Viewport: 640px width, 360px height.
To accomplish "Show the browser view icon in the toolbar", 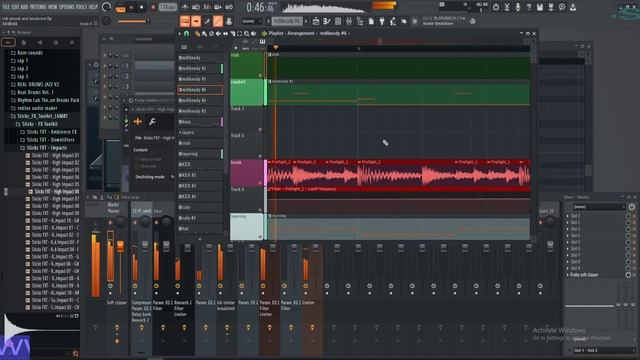I will (360, 21).
